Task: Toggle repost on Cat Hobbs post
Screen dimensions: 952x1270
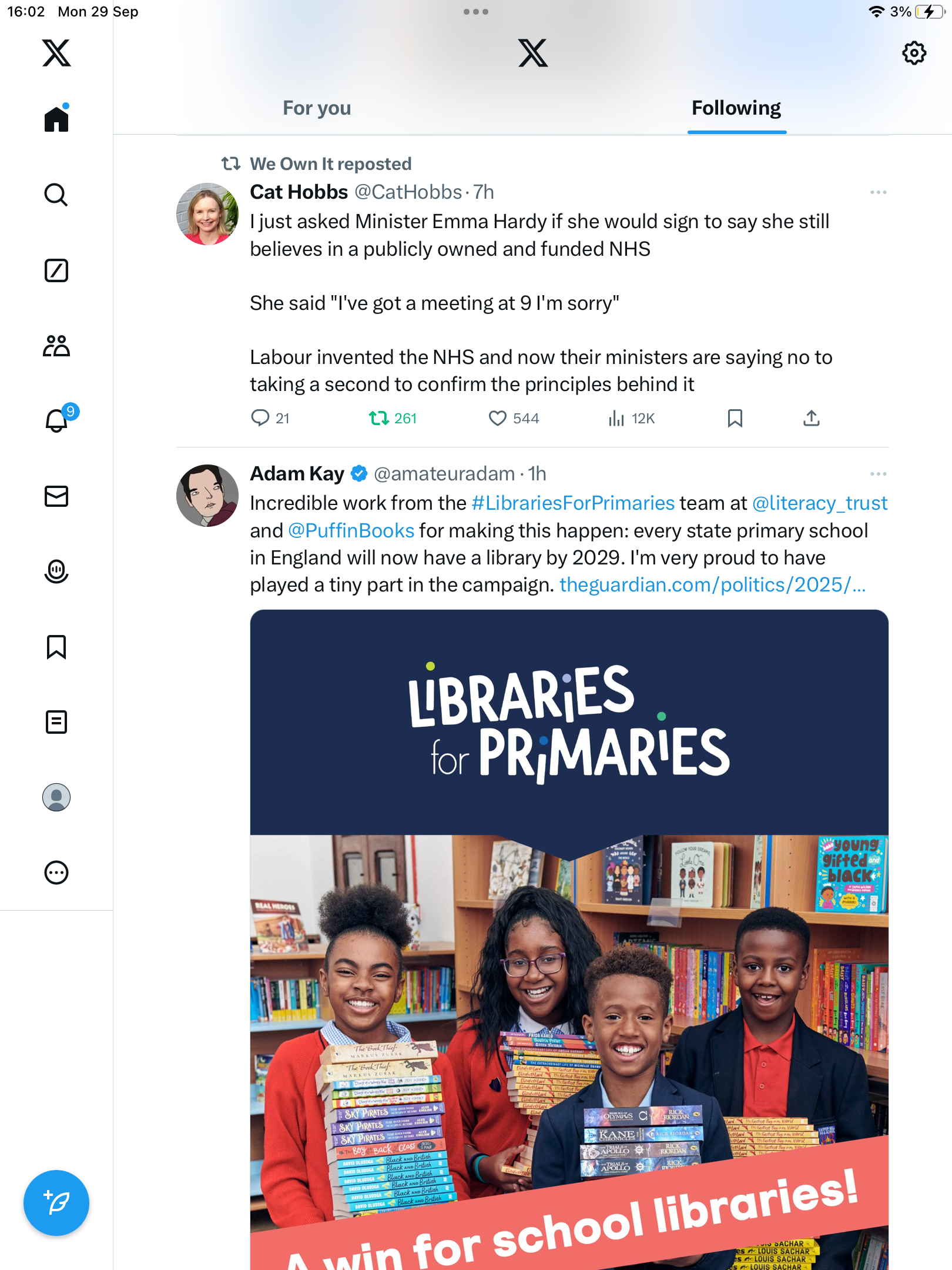Action: [393, 418]
